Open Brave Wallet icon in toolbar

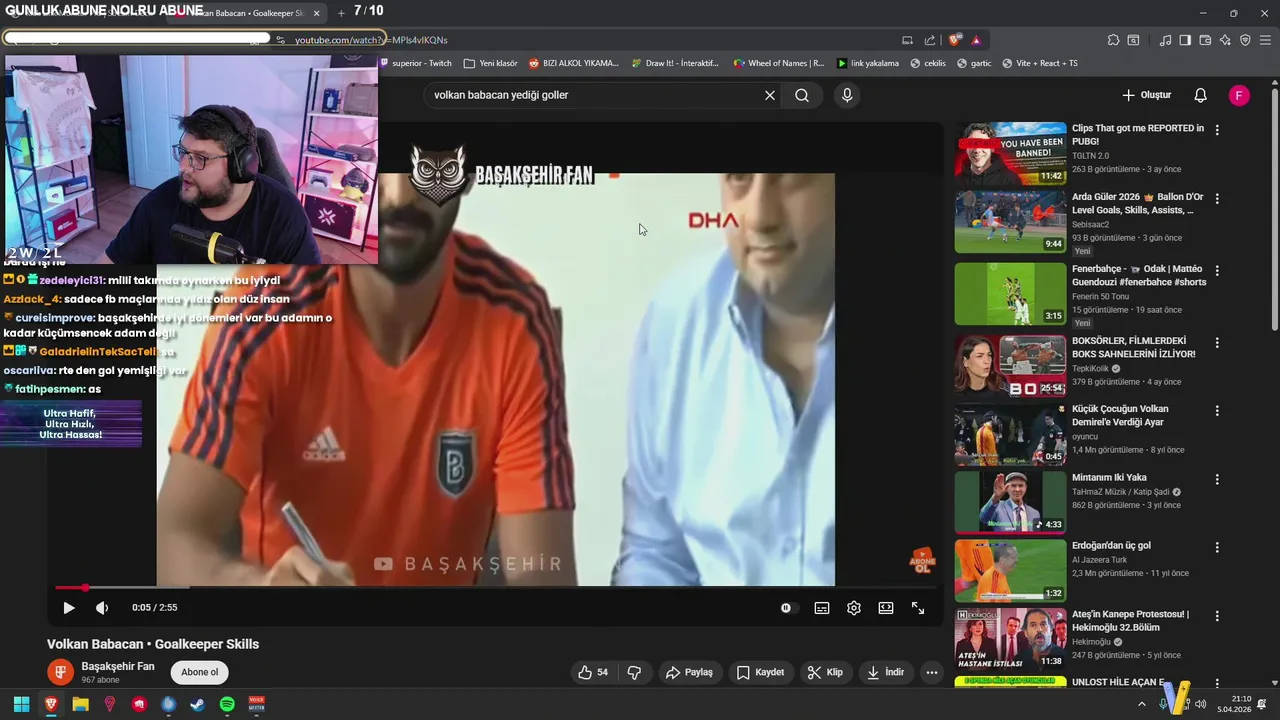(x=1205, y=40)
